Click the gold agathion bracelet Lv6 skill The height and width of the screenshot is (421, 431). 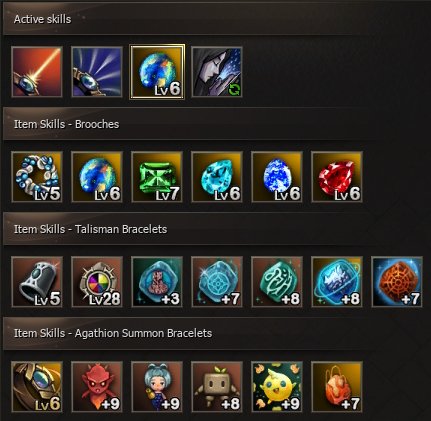tap(37, 387)
